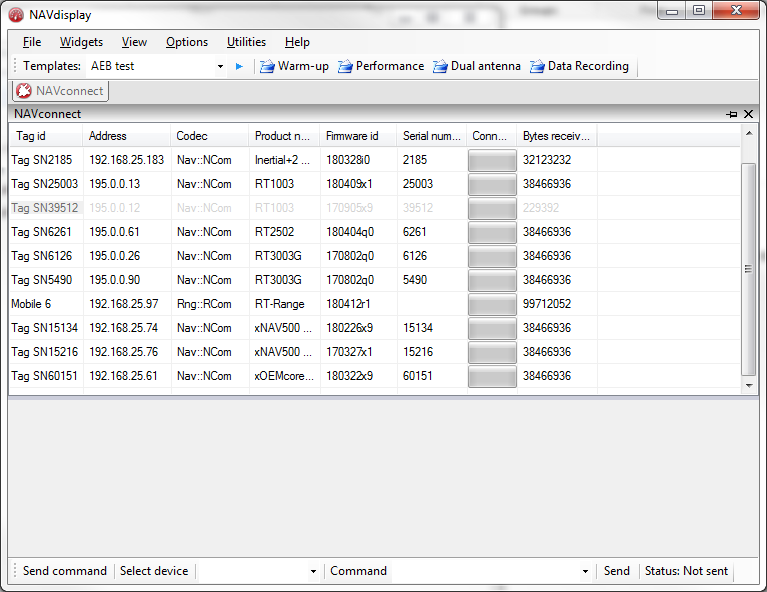Click connection bar for Tag SN15216

(492, 352)
